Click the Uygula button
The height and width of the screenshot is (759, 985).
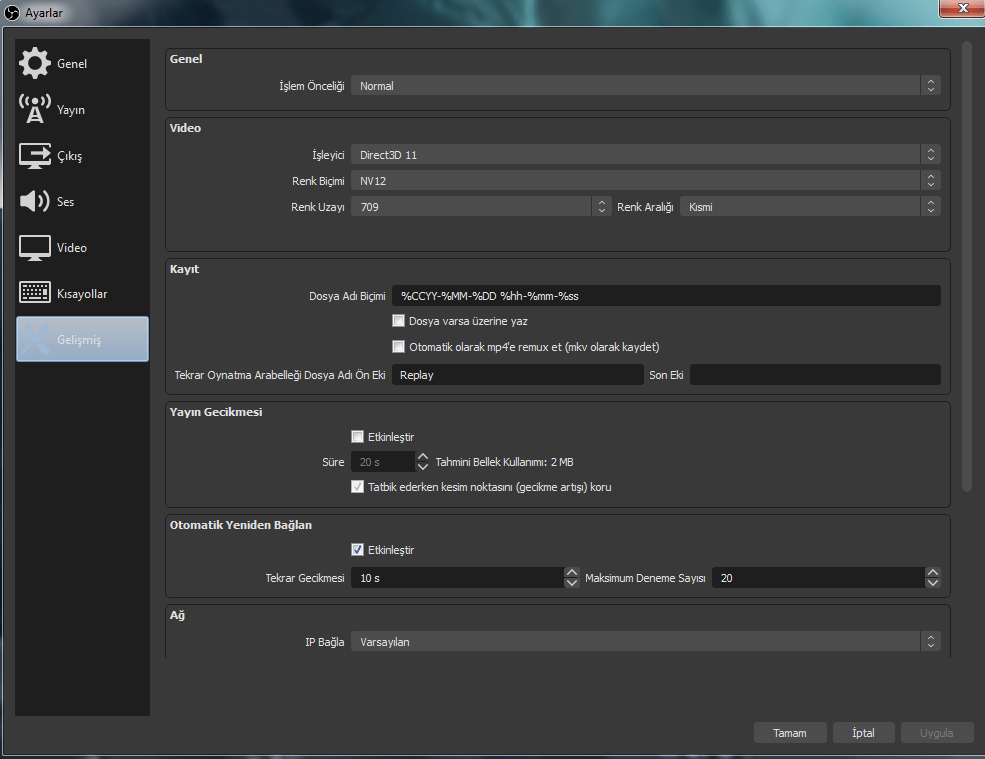pyautogui.click(x=936, y=733)
